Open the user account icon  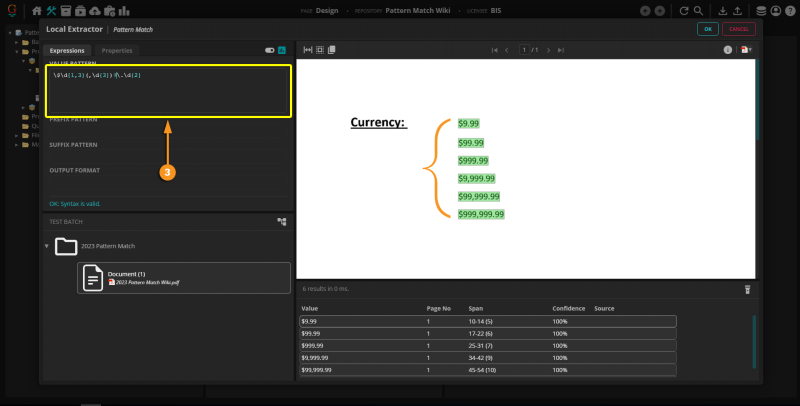pyautogui.click(x=776, y=11)
